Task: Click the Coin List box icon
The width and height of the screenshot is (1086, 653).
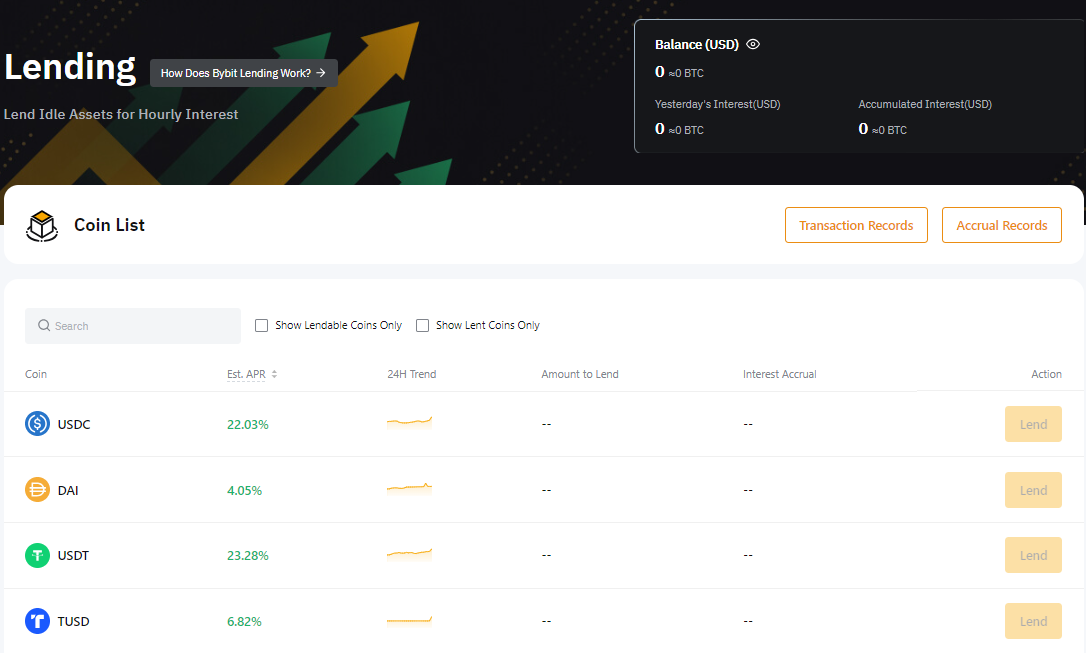Action: 42,226
